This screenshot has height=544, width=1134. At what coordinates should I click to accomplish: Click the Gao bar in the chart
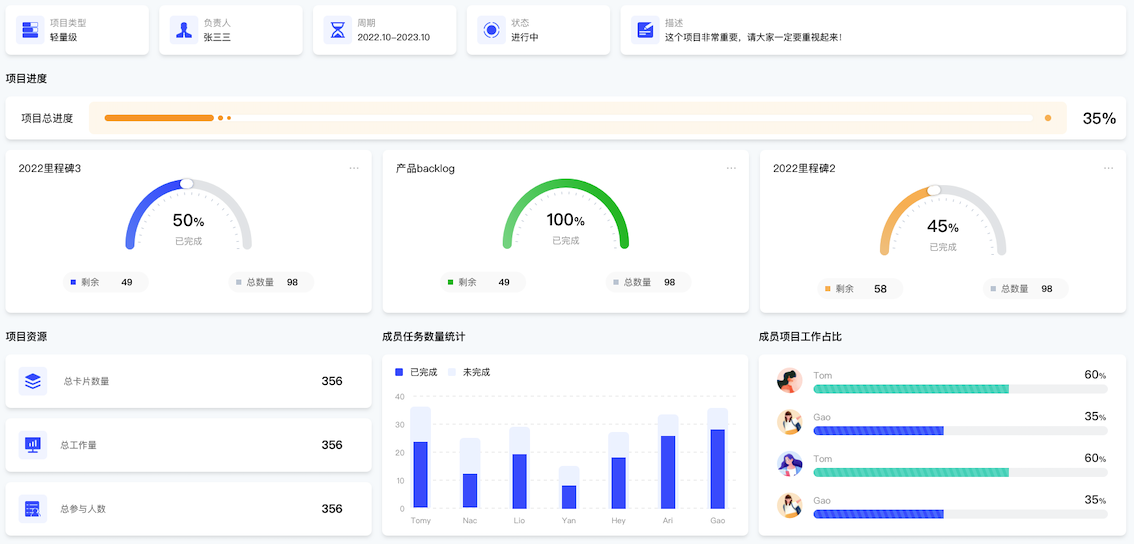point(717,468)
